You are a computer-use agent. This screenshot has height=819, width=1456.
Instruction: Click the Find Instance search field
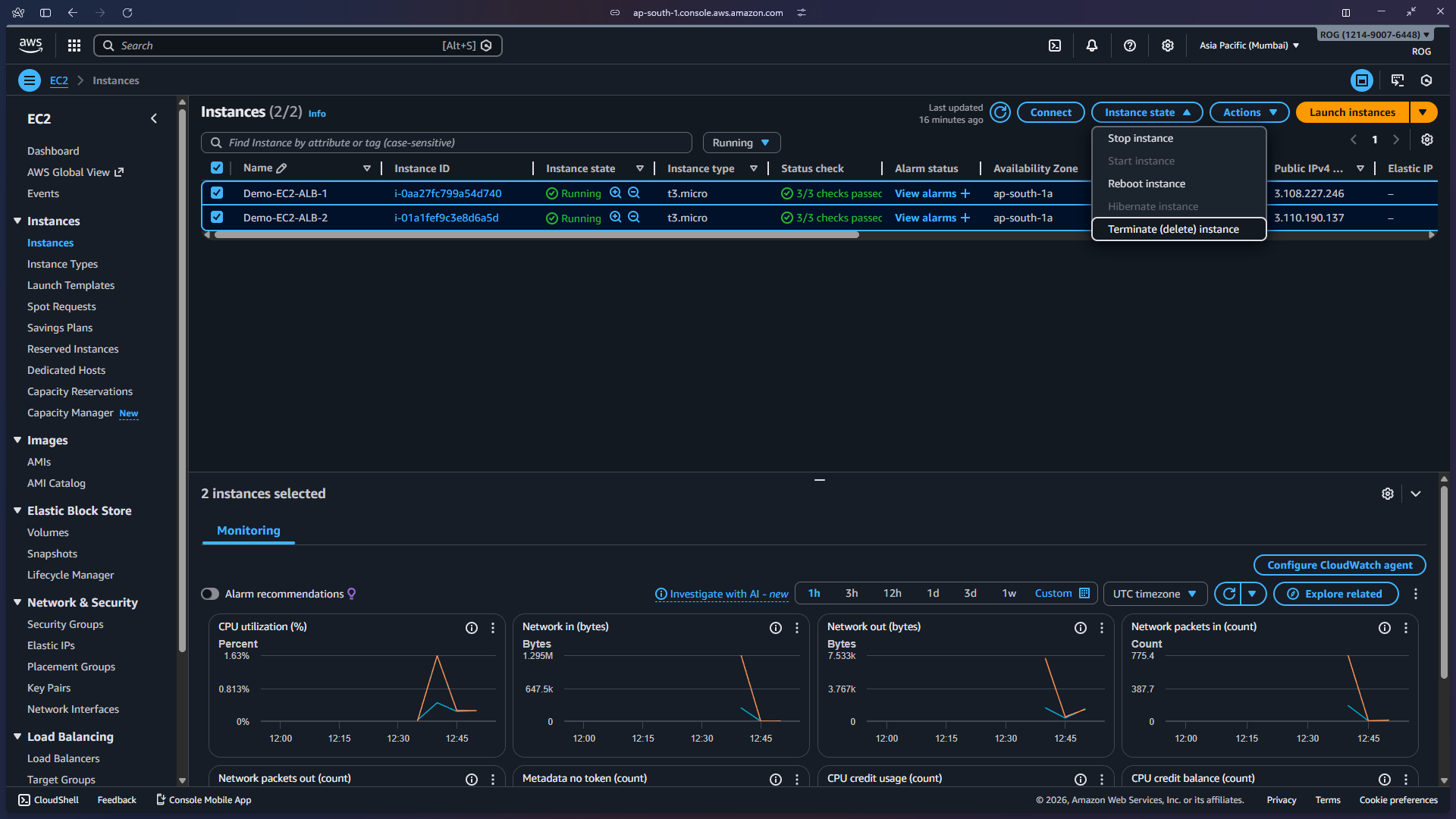(x=447, y=143)
